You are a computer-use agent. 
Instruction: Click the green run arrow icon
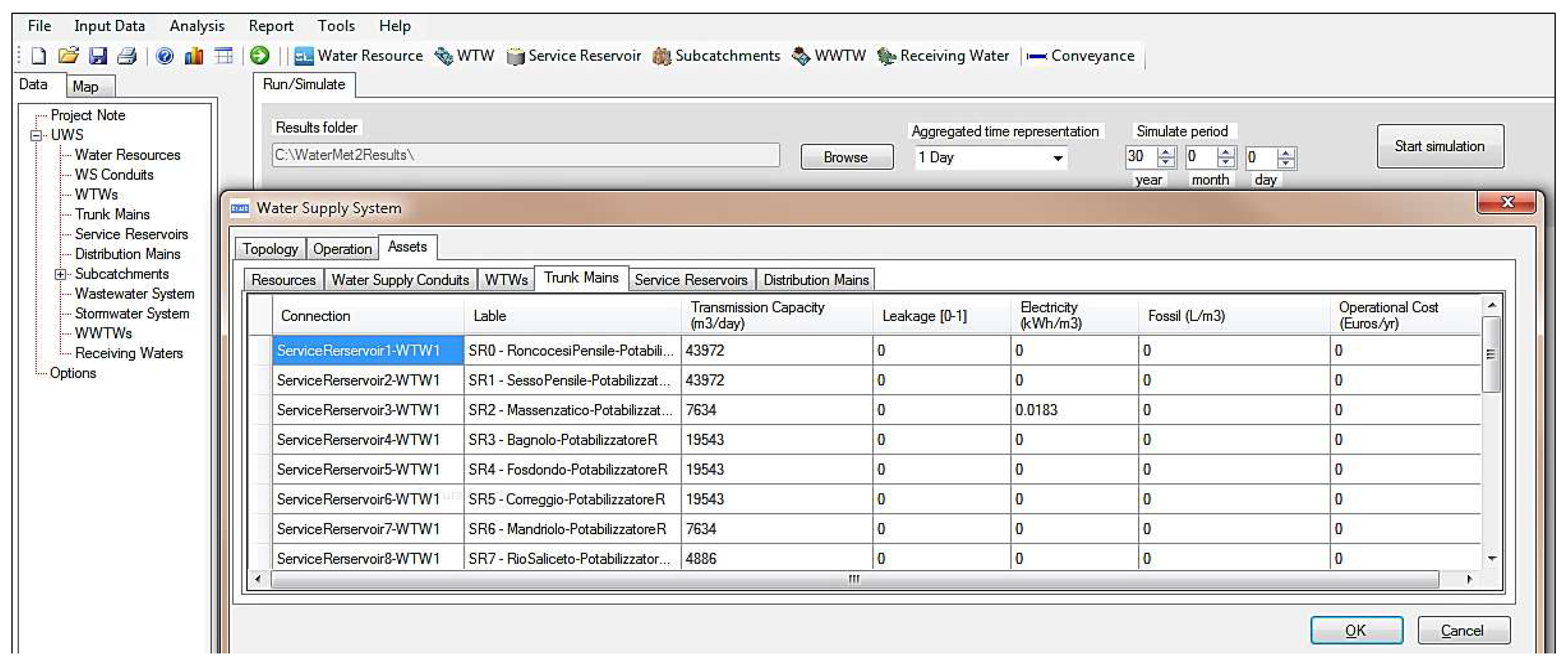(260, 56)
